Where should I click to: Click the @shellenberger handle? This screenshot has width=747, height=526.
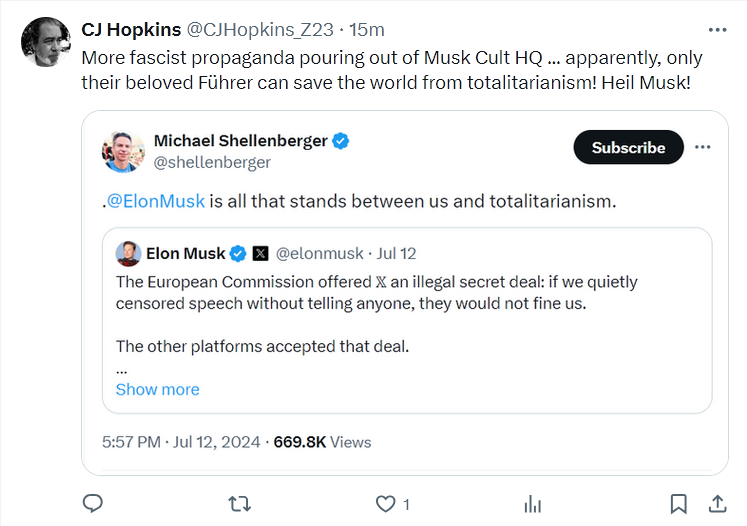tap(212, 162)
